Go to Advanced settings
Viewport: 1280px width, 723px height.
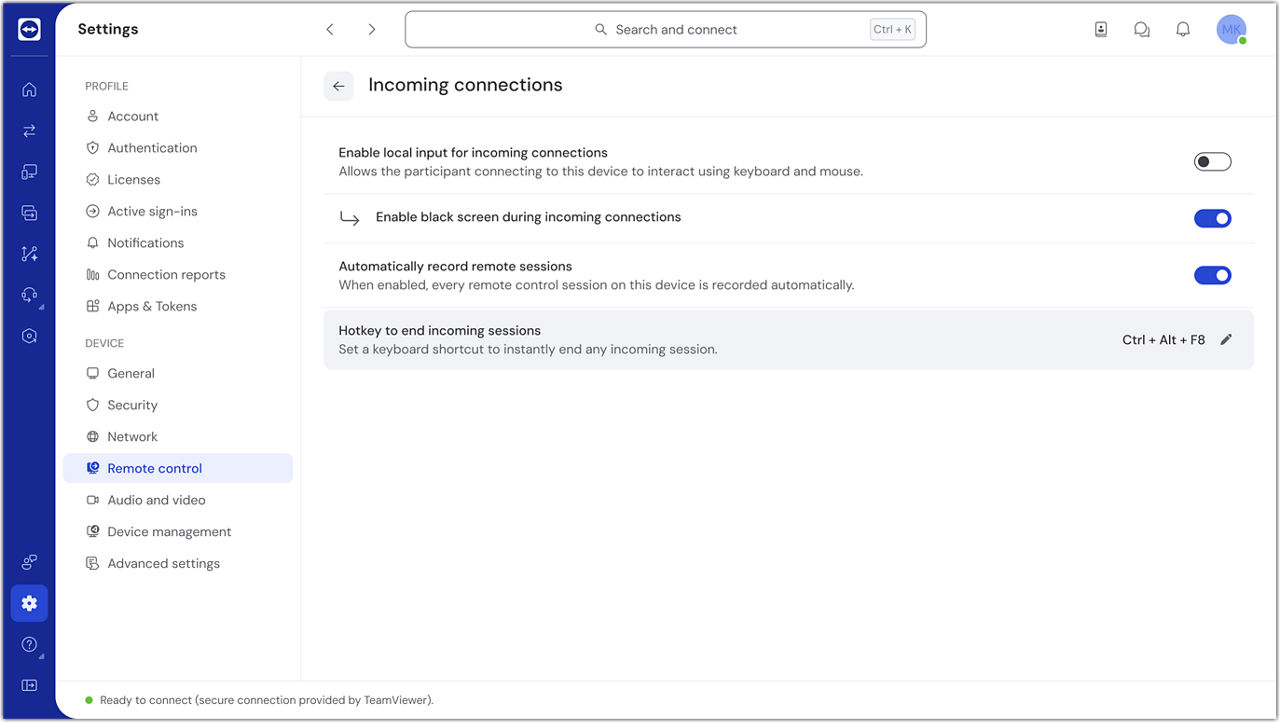pyautogui.click(x=163, y=564)
